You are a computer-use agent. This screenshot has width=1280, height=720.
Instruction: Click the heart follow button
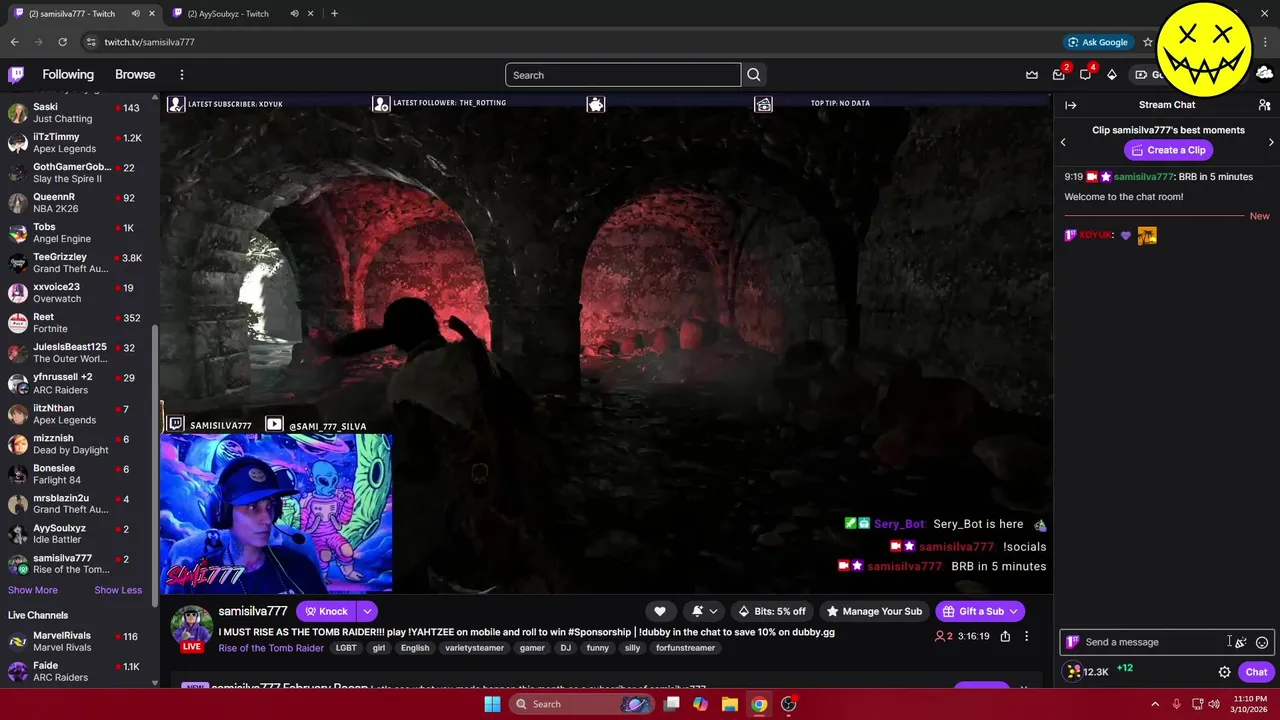[660, 611]
